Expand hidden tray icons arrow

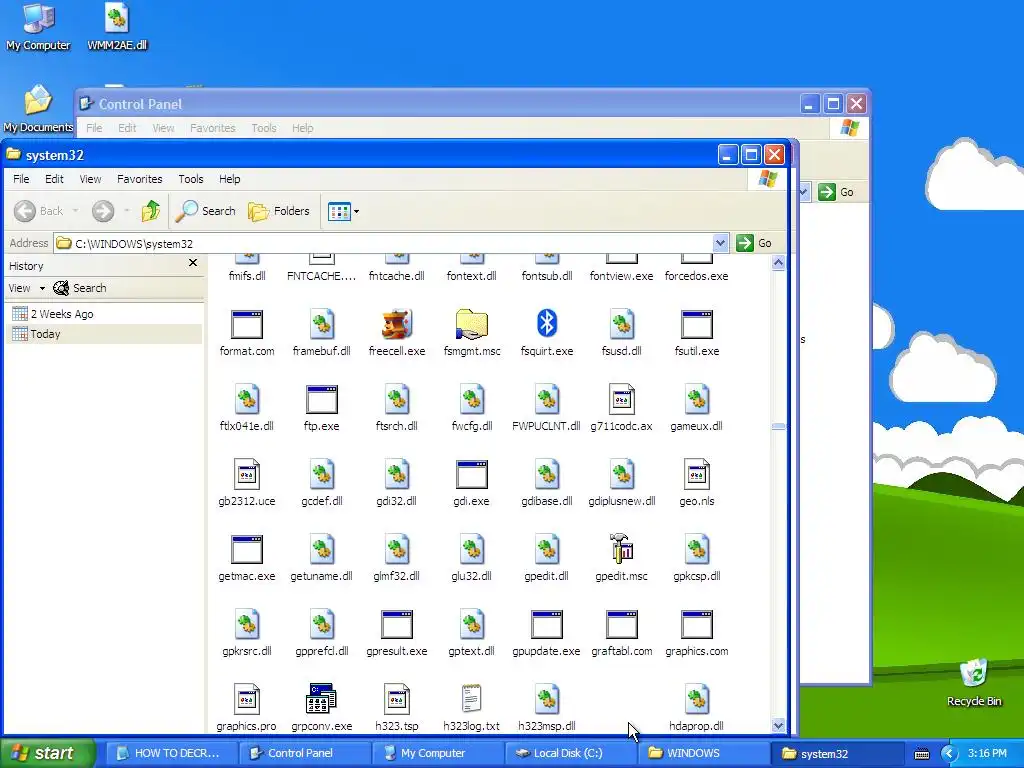click(950, 754)
